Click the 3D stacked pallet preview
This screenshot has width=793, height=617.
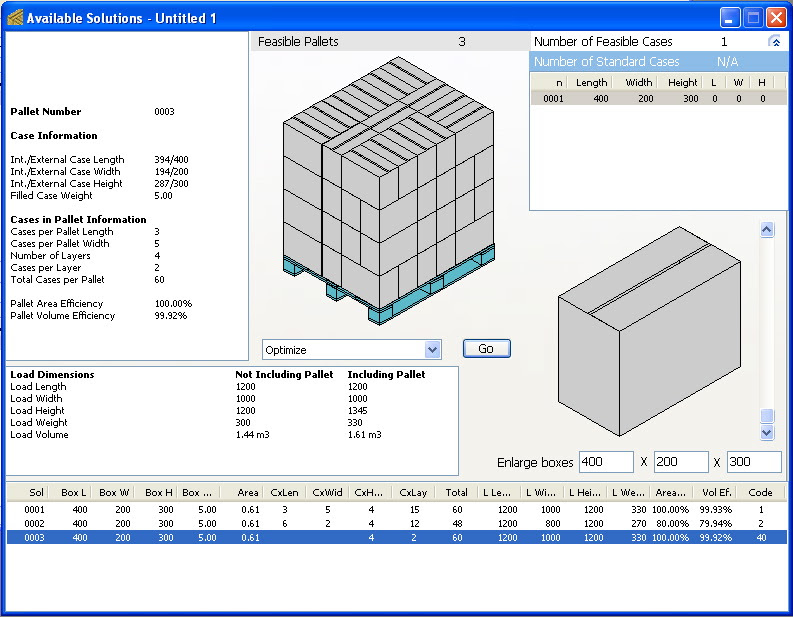388,190
